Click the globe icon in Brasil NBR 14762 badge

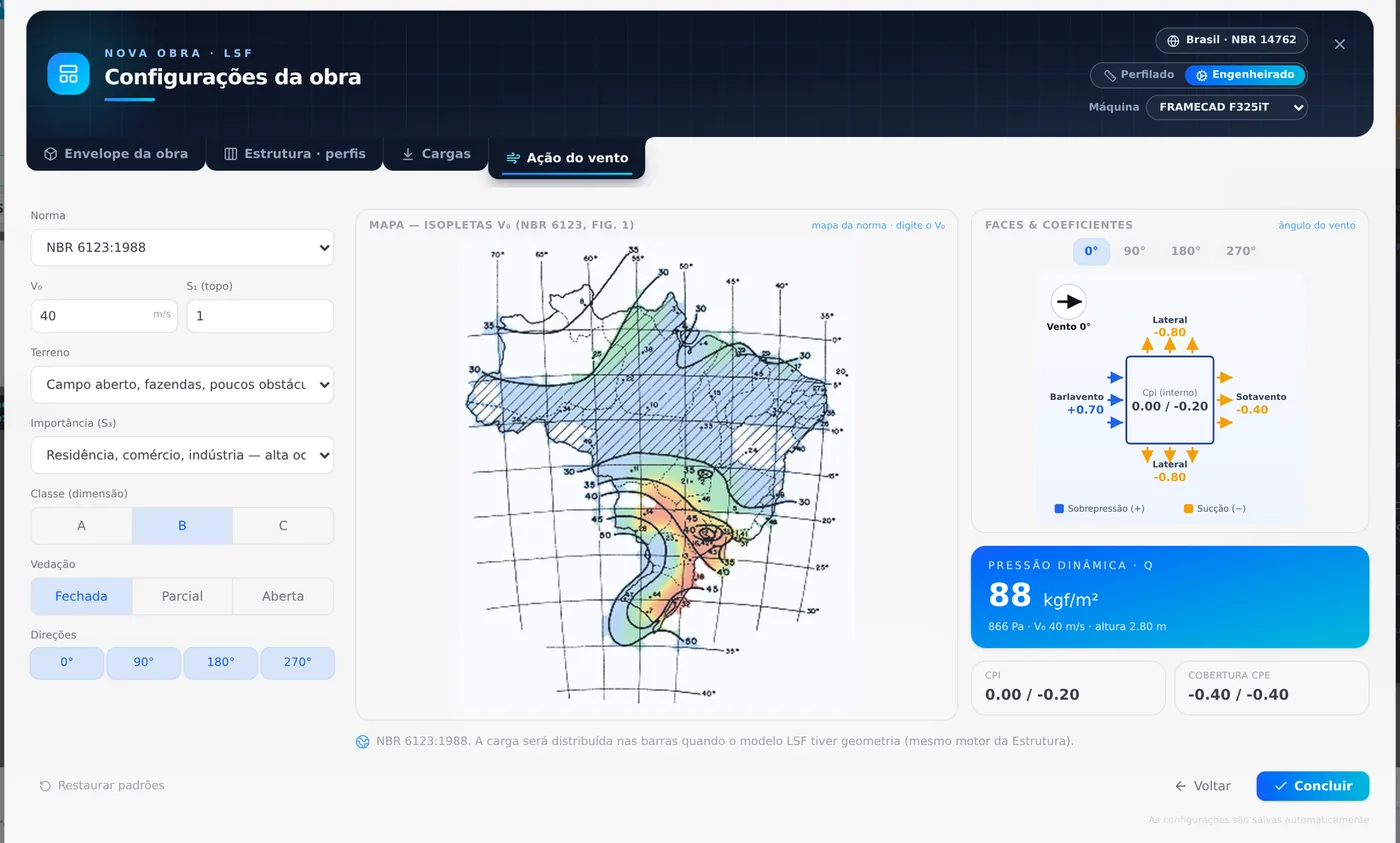pos(1174,41)
